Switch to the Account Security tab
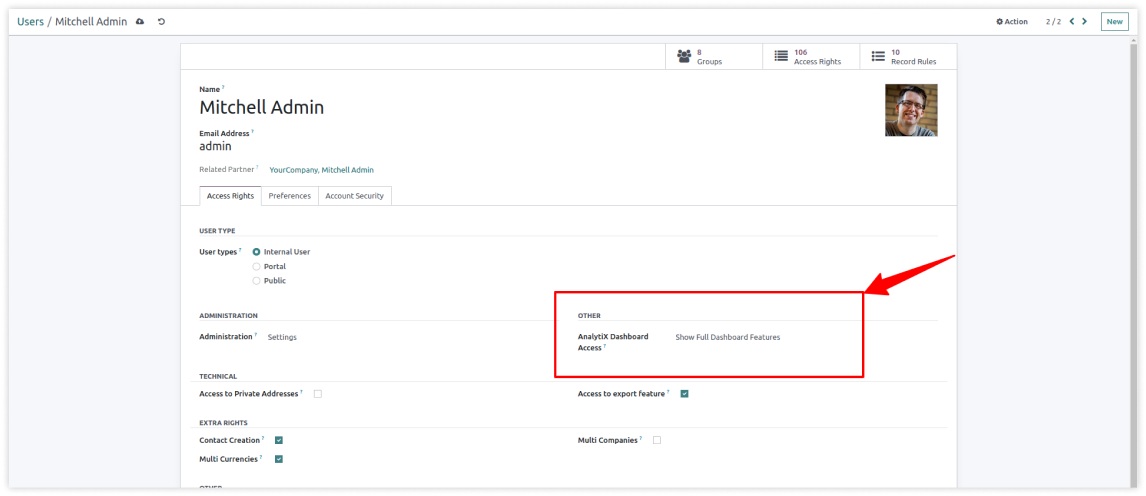The height and width of the screenshot is (496, 1146). [x=355, y=196]
